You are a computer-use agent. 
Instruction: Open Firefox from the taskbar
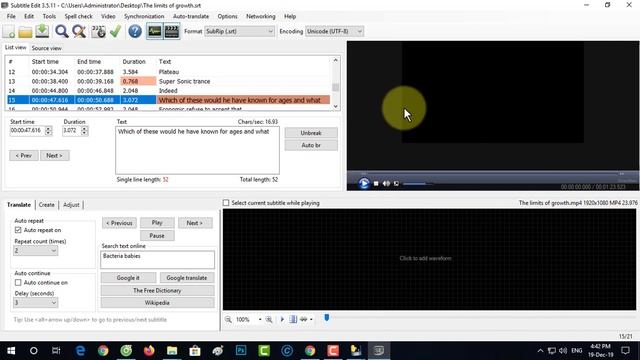(x=149, y=351)
